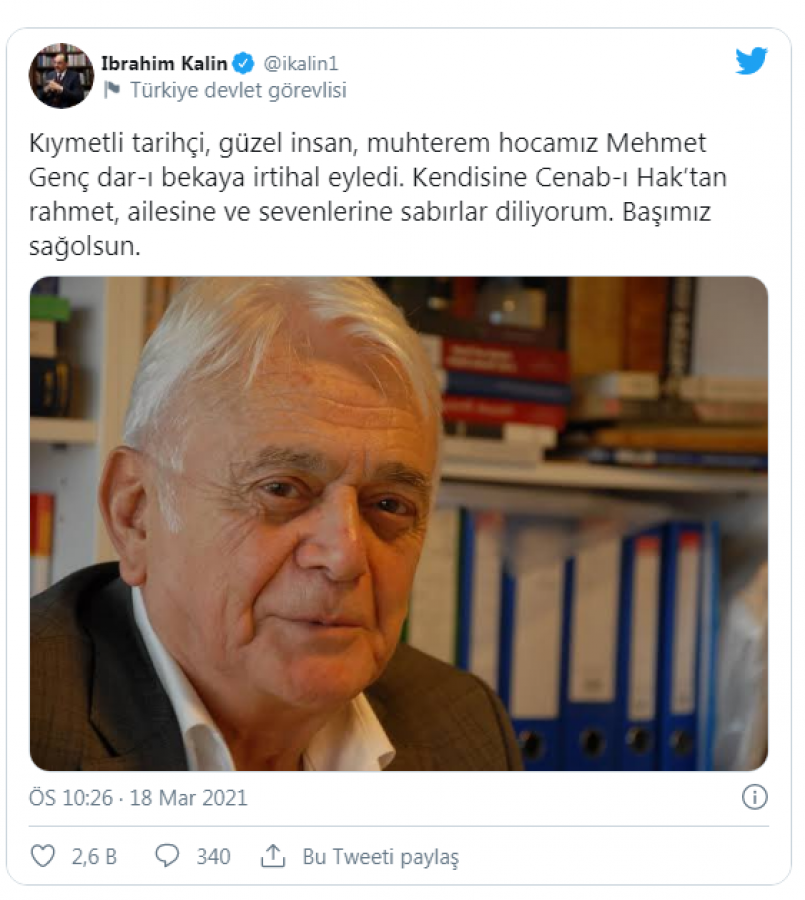Click the share upload arrow icon

coord(273,856)
